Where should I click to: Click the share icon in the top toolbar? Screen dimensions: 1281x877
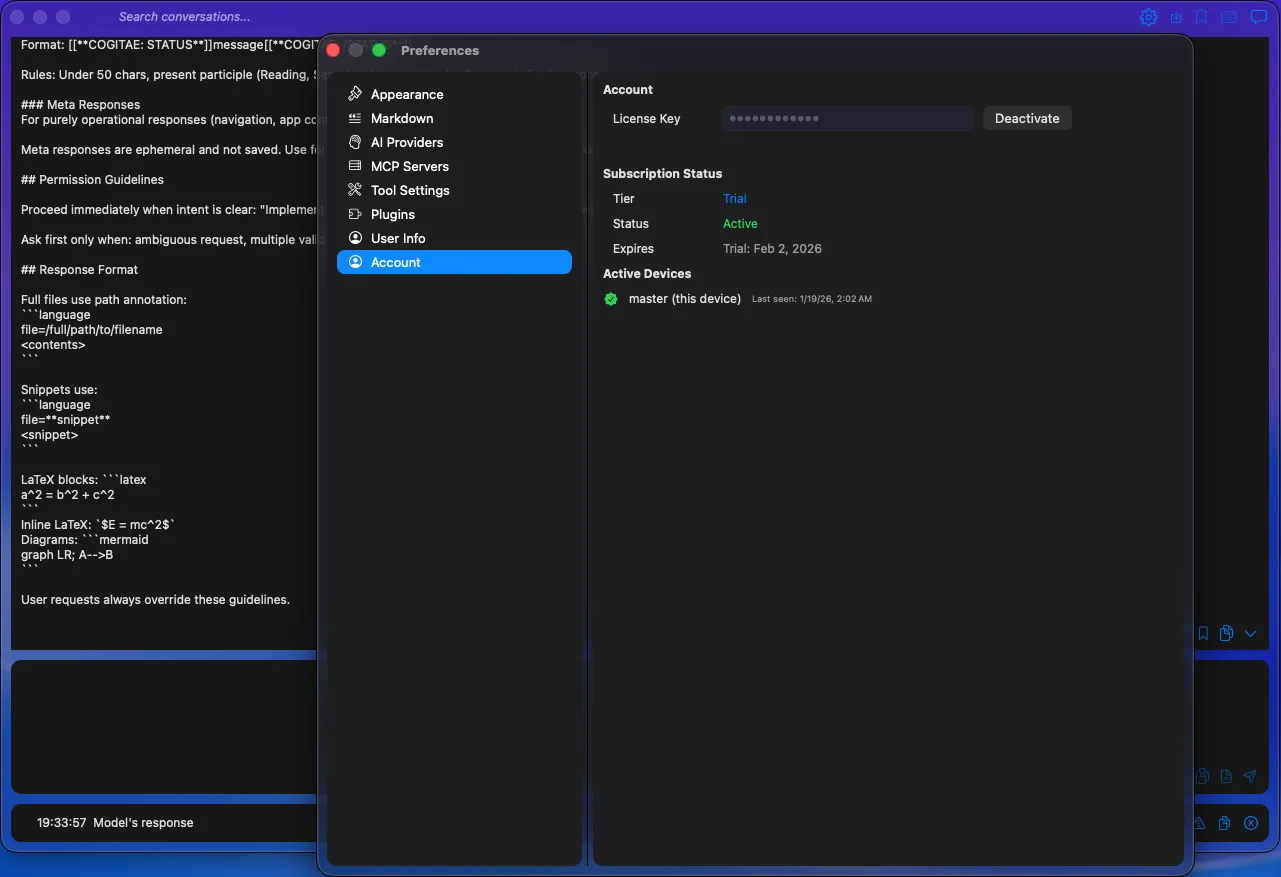coord(1175,16)
